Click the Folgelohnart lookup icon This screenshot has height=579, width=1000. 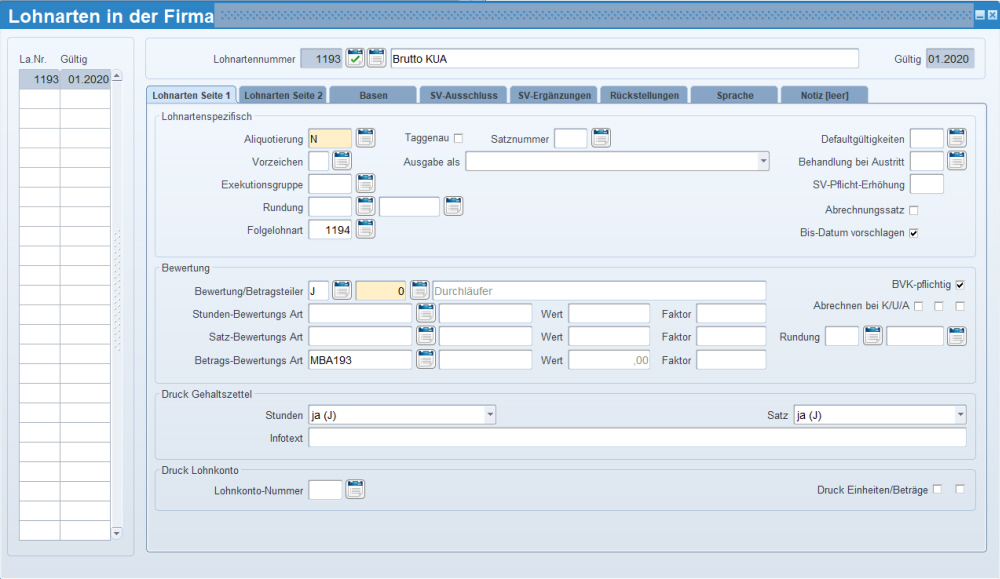tap(366, 229)
